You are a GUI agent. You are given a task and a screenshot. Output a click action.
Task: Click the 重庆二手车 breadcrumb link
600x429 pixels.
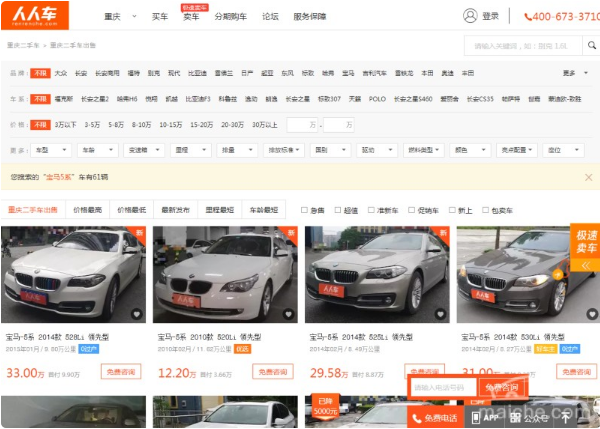[23, 46]
